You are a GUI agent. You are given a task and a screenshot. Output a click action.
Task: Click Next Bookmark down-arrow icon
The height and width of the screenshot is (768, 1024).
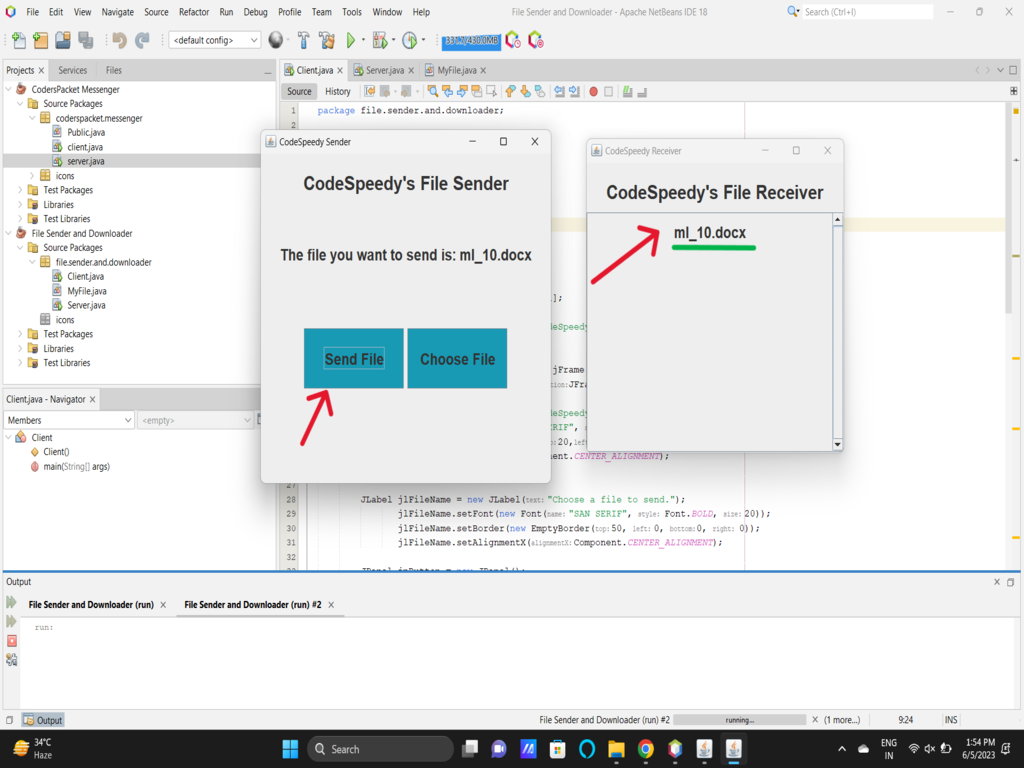pos(525,91)
